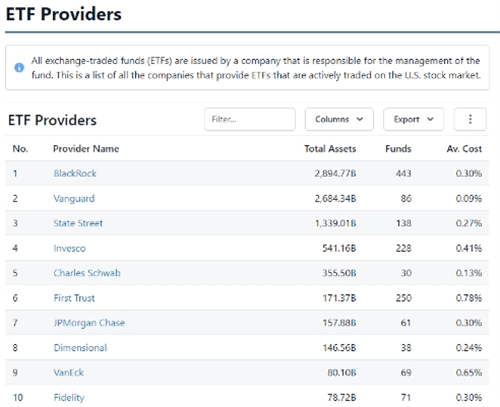Screen dimensions: 500x407
Task: Sort by Av. Cost column header
Action: [x=464, y=149]
